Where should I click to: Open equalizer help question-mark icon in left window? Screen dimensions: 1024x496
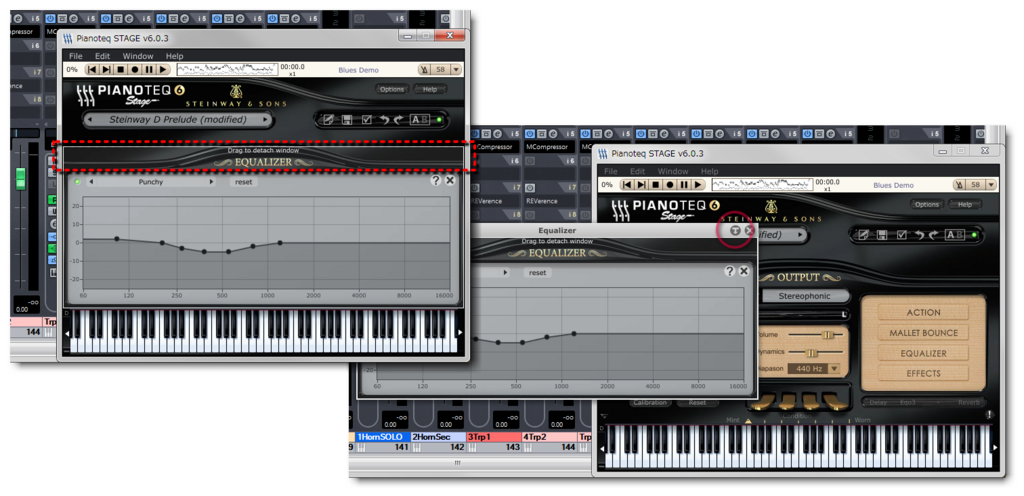click(x=436, y=181)
